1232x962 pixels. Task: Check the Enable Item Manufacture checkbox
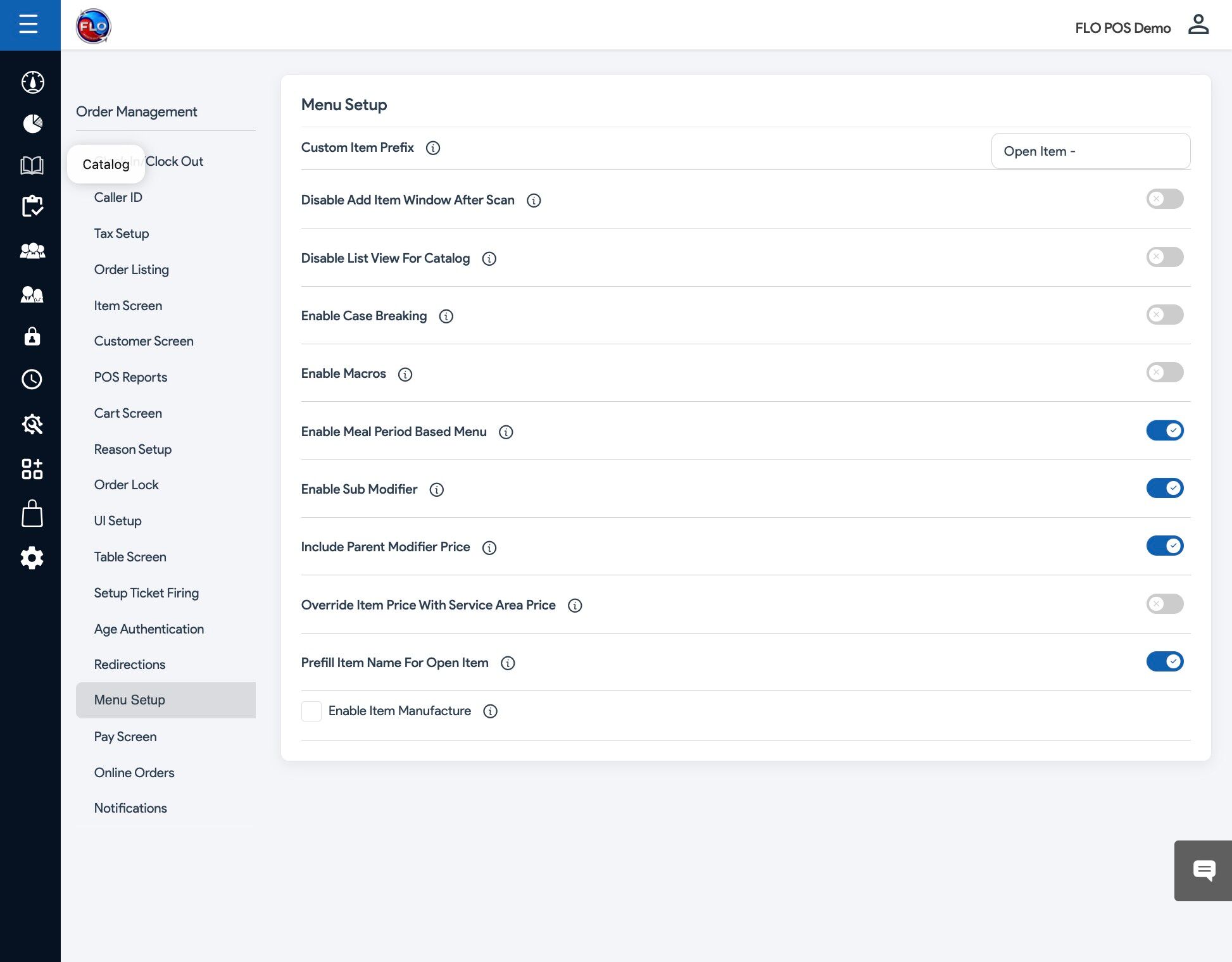(311, 711)
